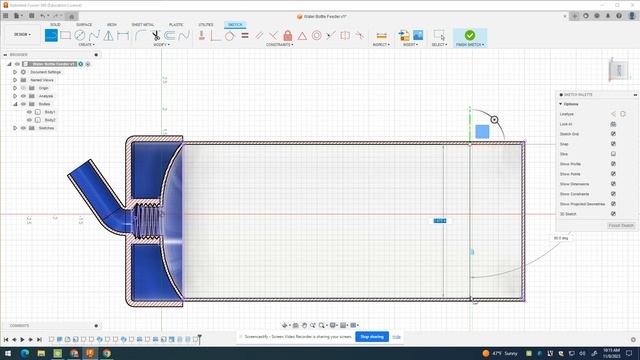
Task: Apply the Equilateral triangle constraint icon
Action: click(x=302, y=36)
